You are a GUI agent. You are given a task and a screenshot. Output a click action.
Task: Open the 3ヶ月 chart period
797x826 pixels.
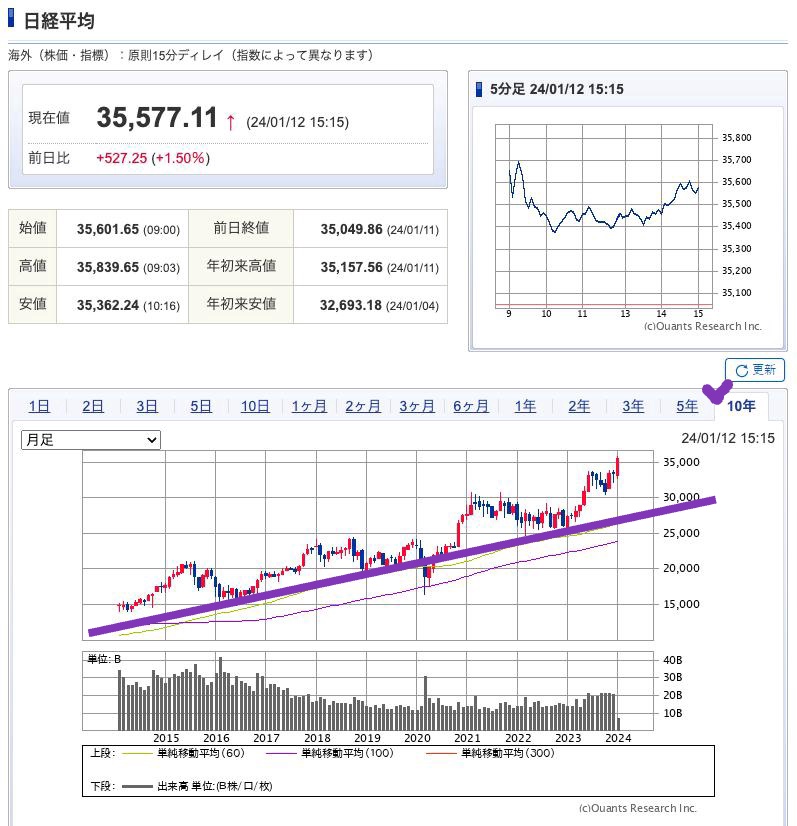tap(417, 406)
